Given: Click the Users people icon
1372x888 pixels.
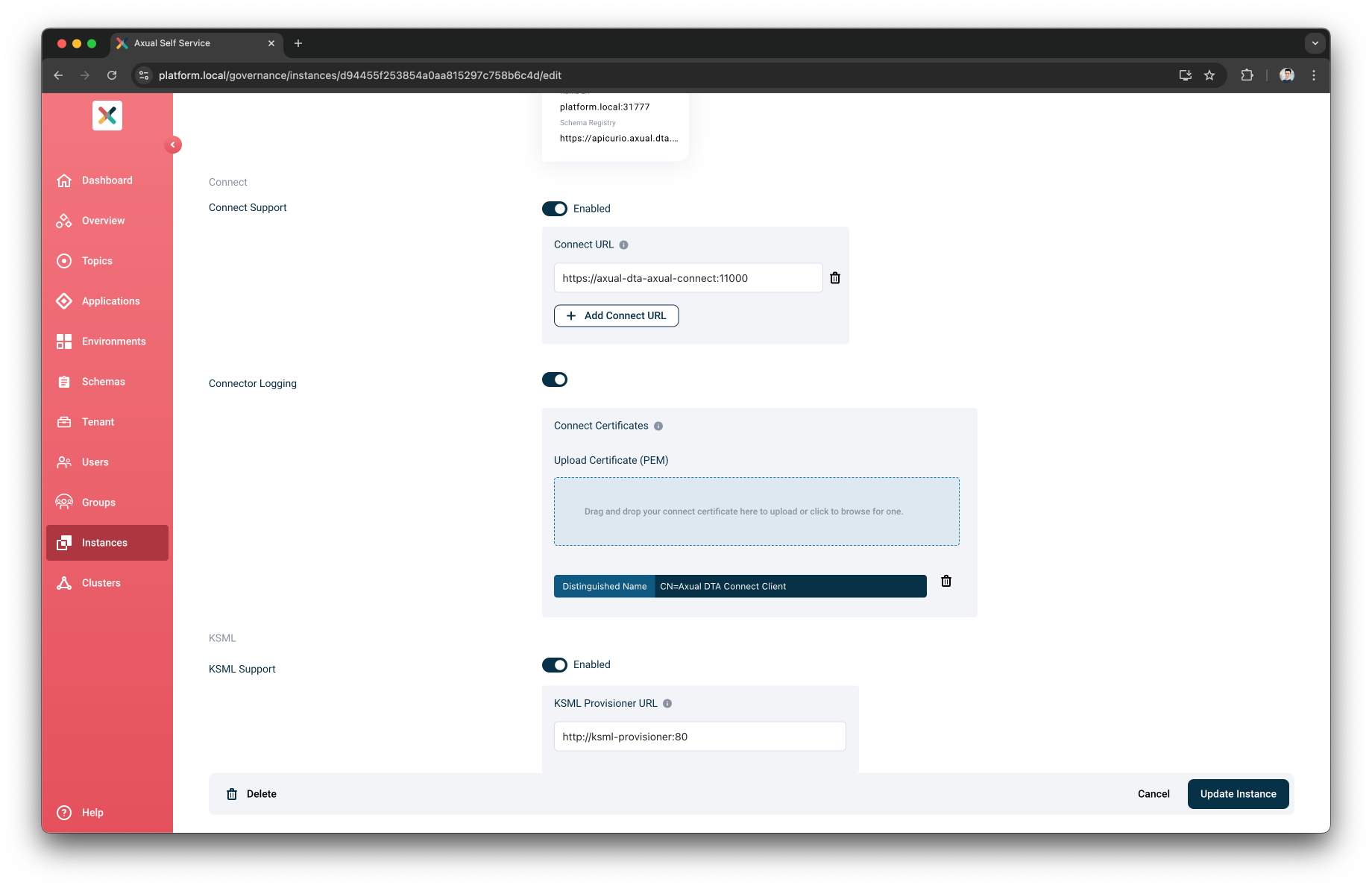Looking at the screenshot, I should point(64,462).
